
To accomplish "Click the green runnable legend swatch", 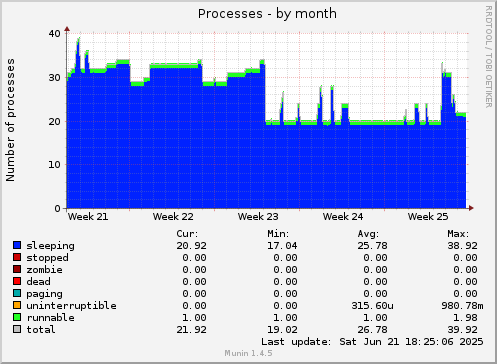I will [x=17, y=317].
